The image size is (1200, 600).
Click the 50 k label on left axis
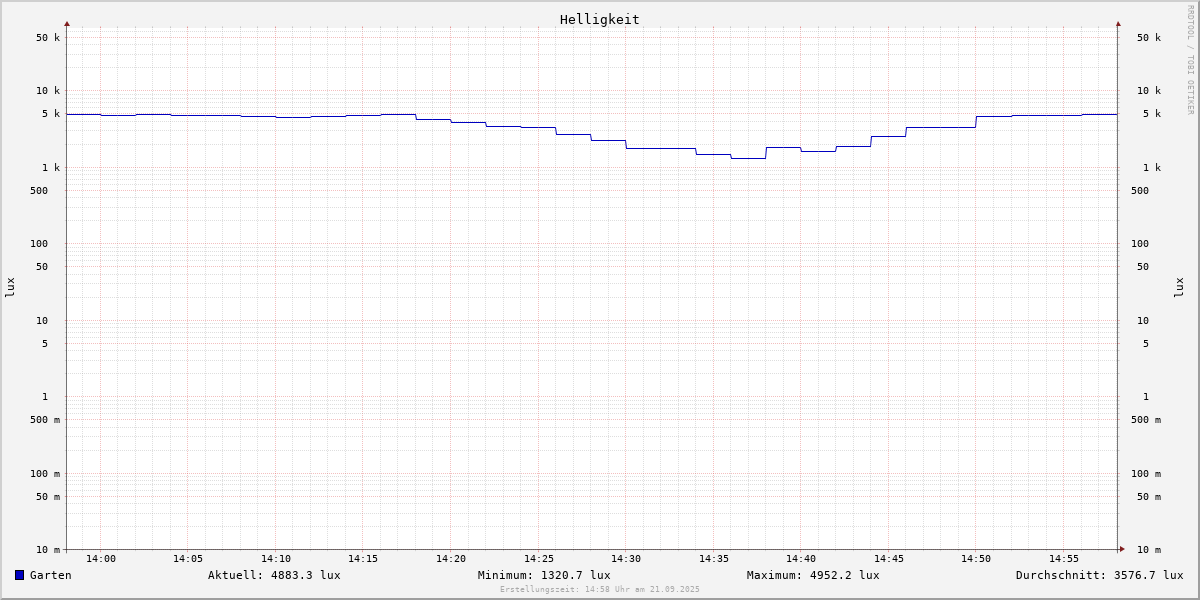48,38
